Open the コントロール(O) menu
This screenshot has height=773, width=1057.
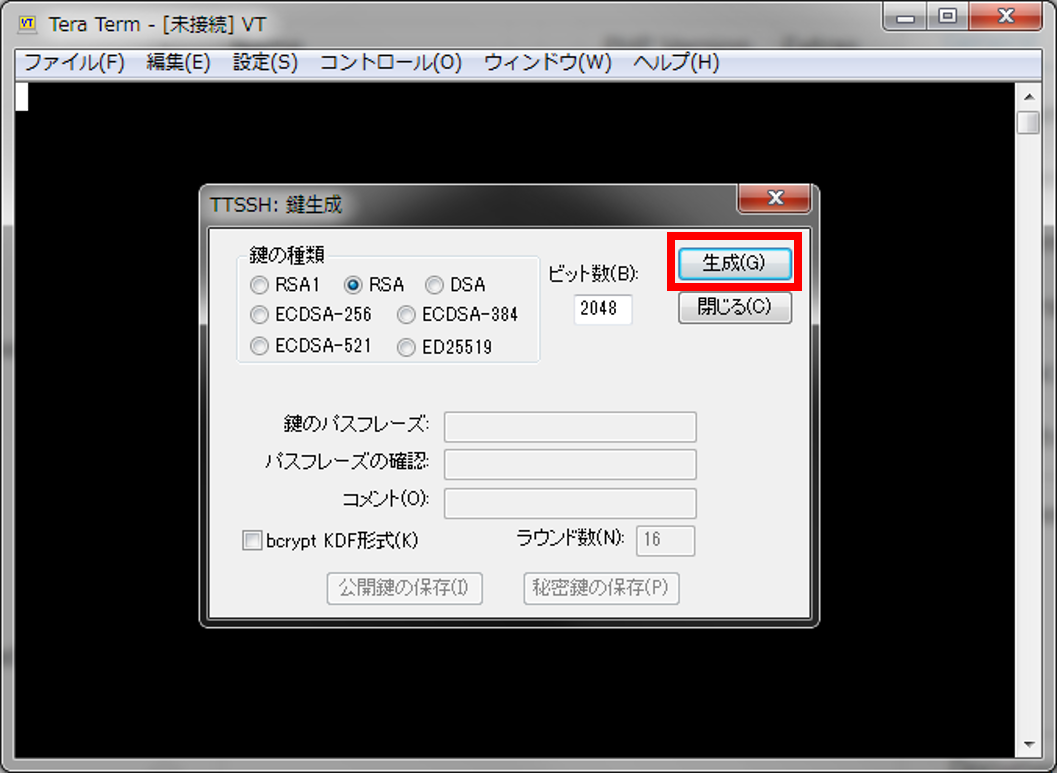point(390,62)
